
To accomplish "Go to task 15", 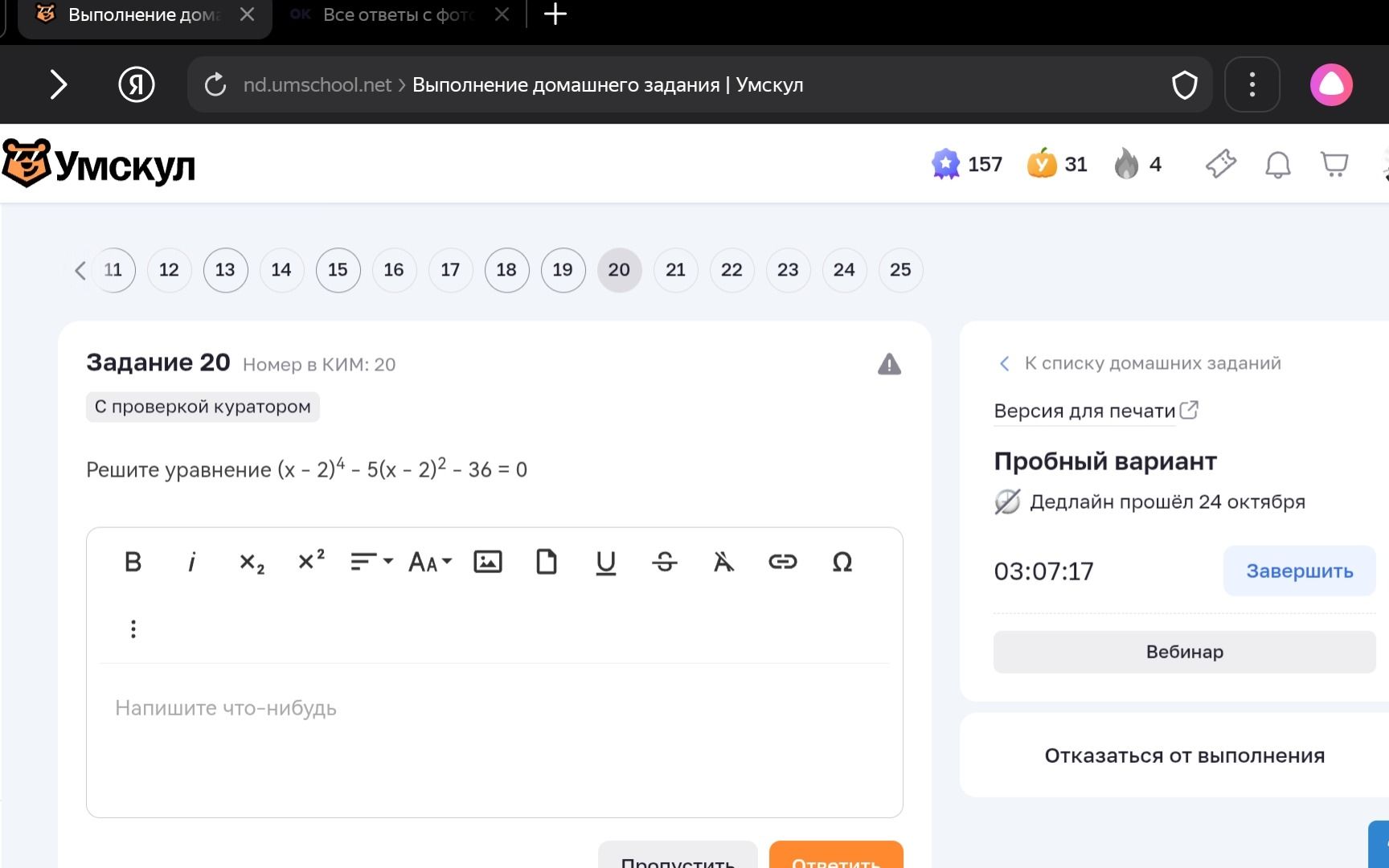I will coord(338,270).
